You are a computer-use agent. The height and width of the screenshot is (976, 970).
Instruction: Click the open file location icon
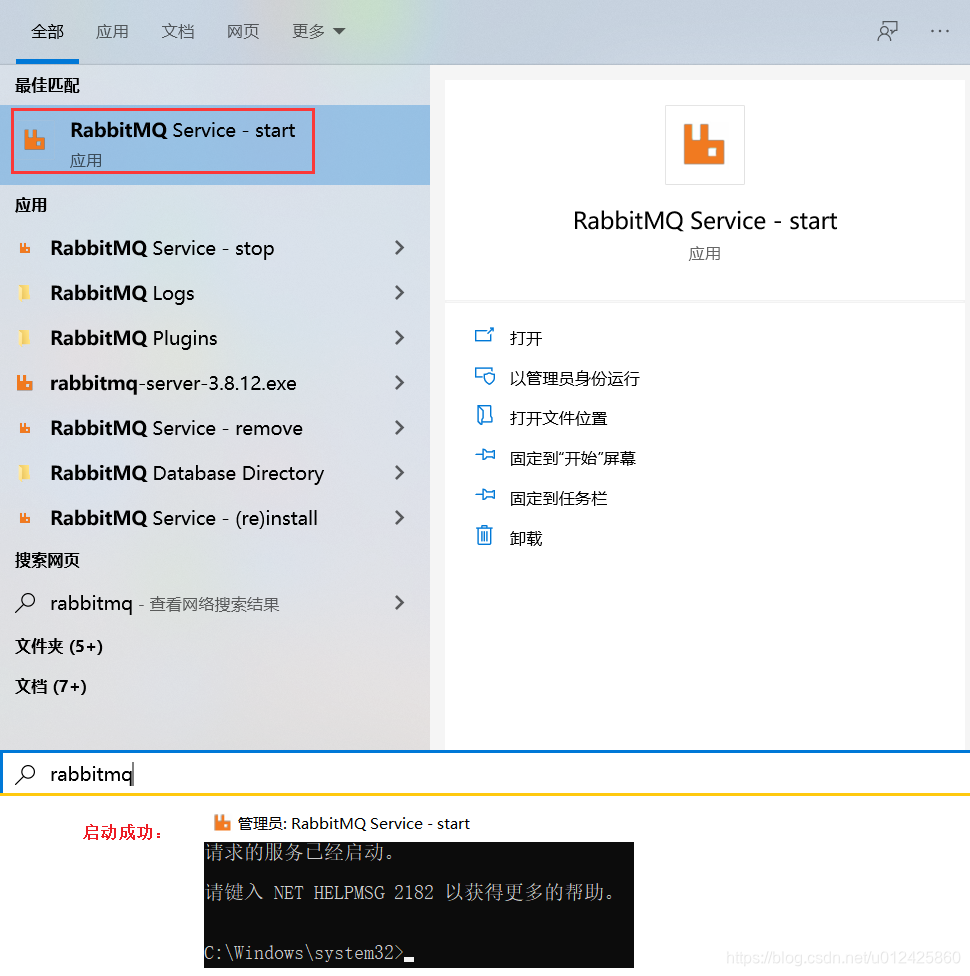484,415
